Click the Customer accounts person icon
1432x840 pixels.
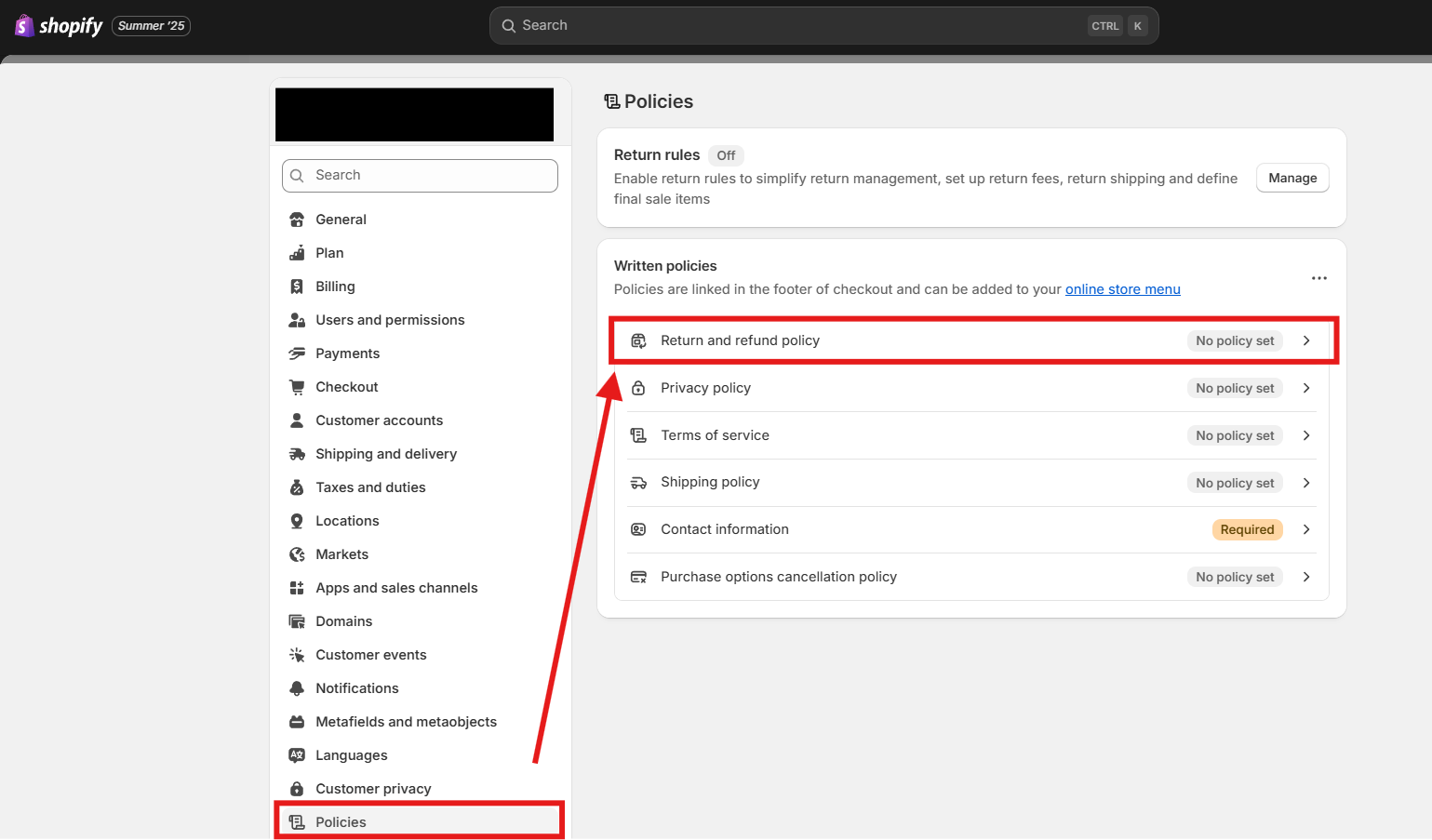(297, 420)
